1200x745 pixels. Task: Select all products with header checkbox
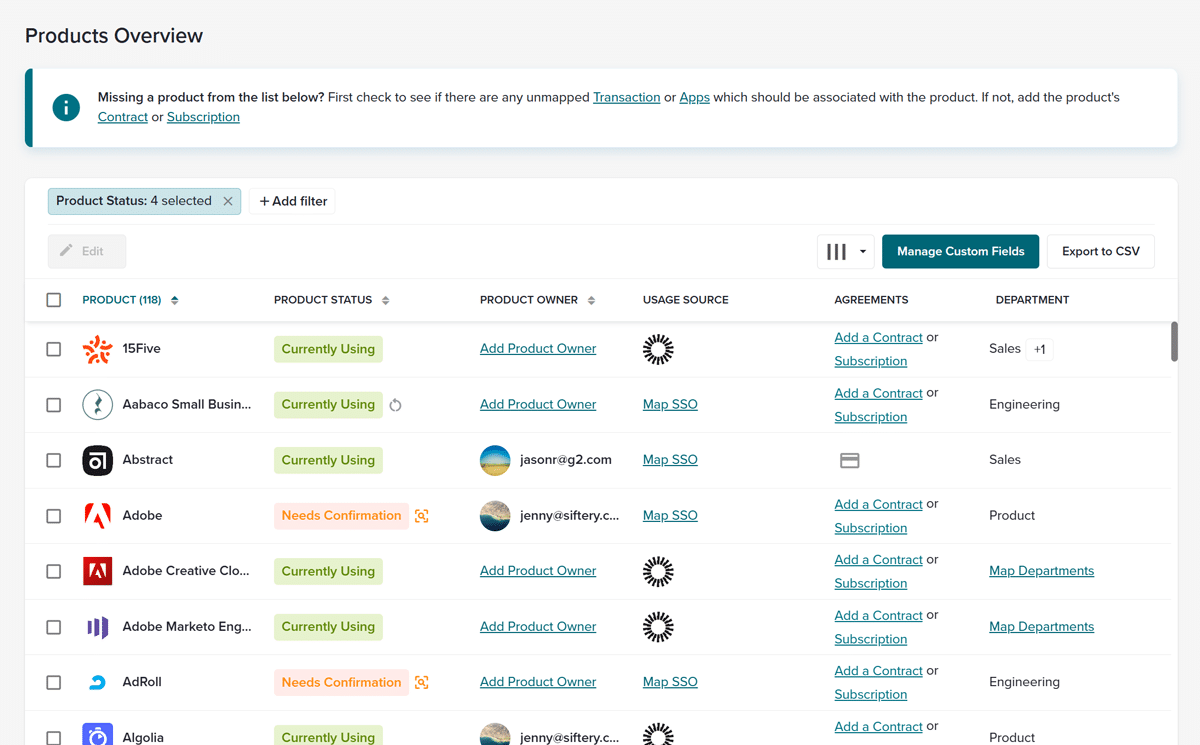(x=54, y=300)
